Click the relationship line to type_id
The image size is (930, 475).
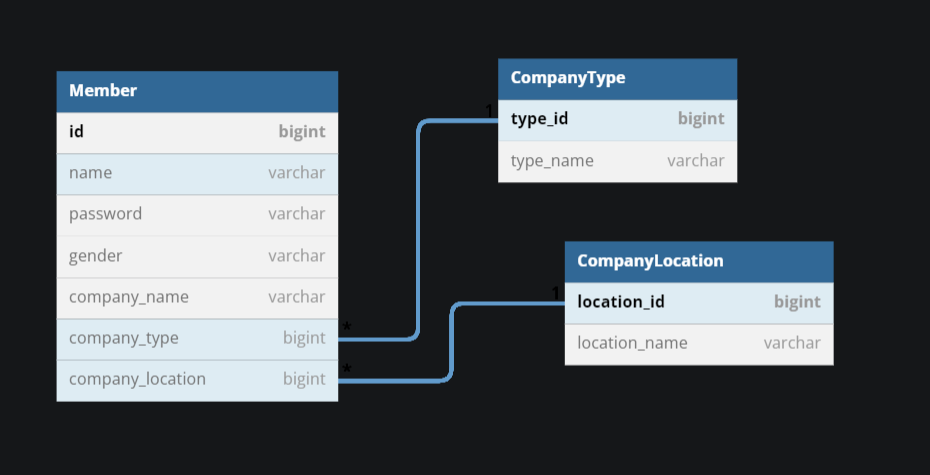tap(419, 230)
